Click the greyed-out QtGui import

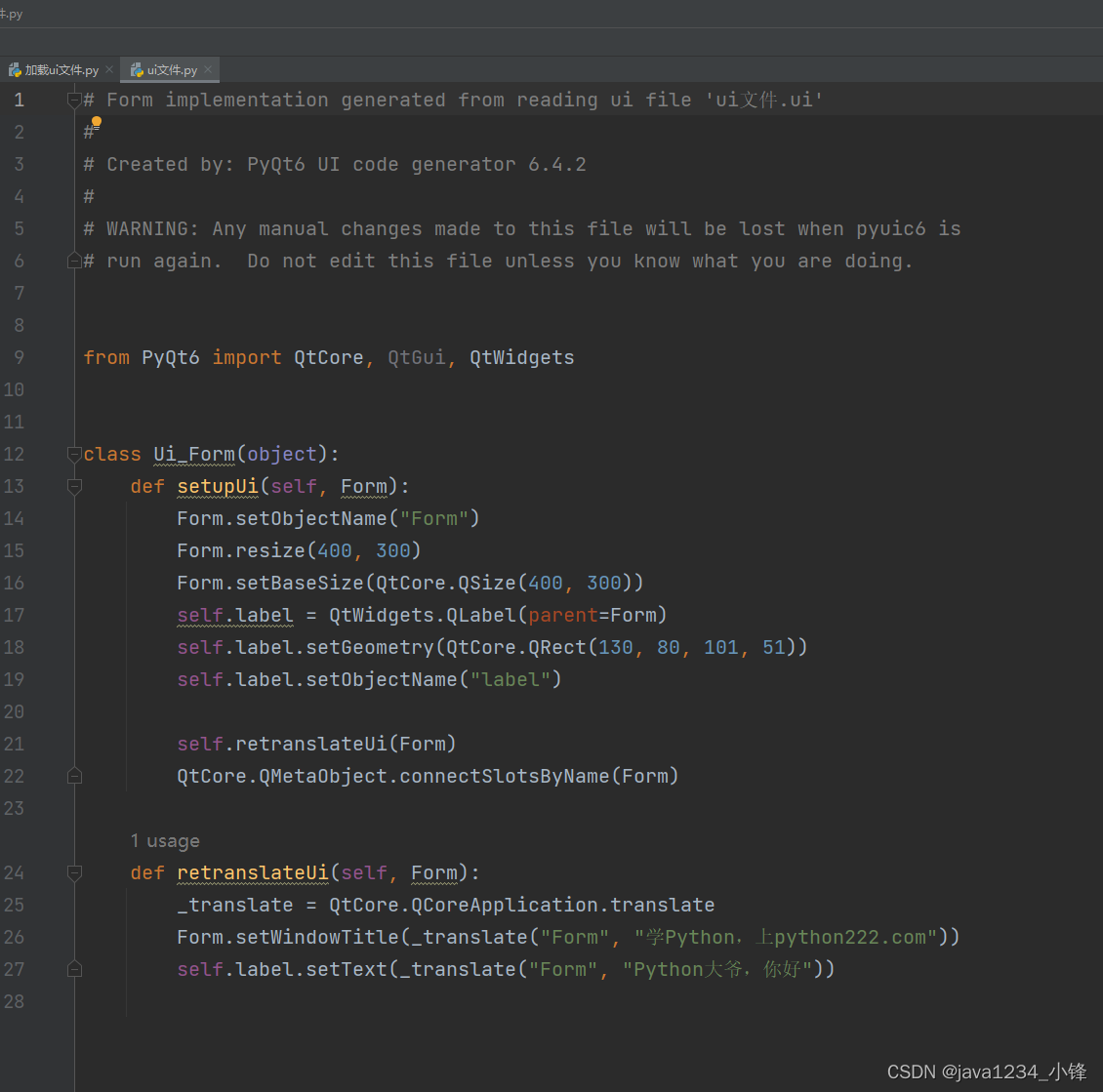pyautogui.click(x=417, y=358)
